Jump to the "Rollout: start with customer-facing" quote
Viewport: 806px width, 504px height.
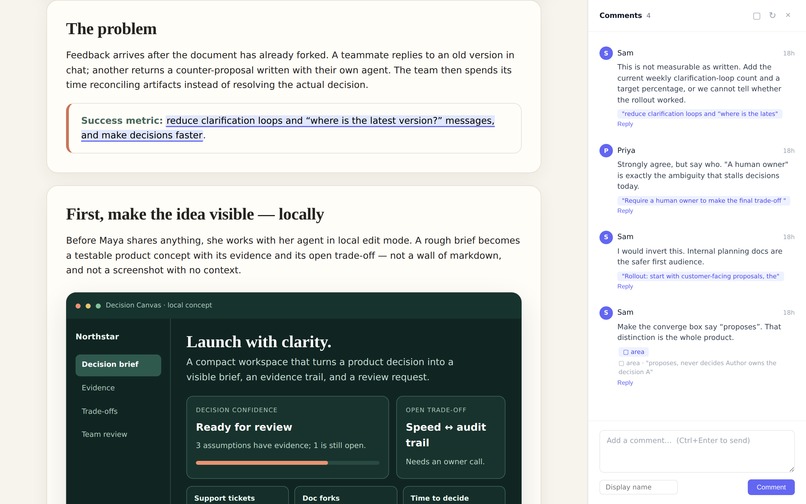(x=700, y=276)
